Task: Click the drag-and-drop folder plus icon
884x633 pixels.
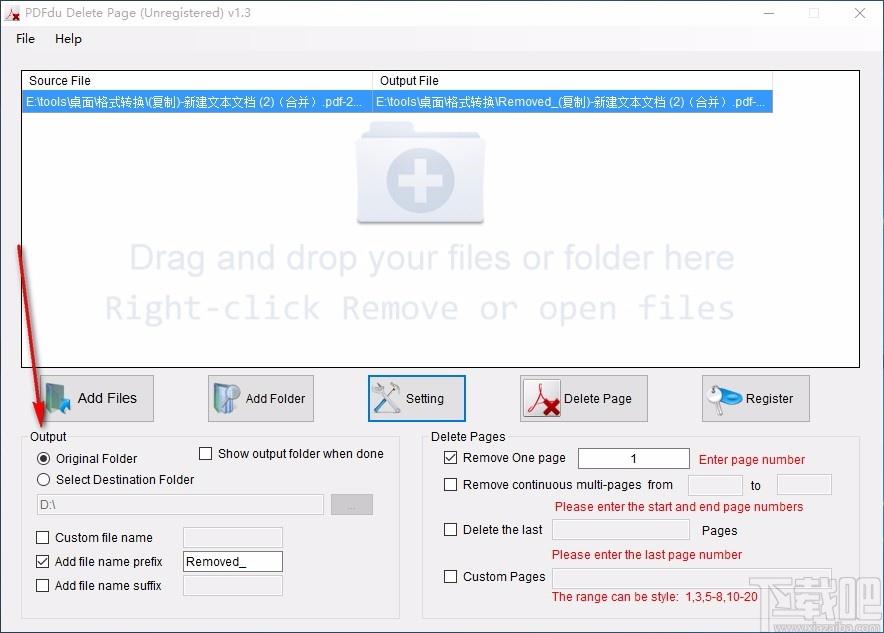Action: pos(421,173)
